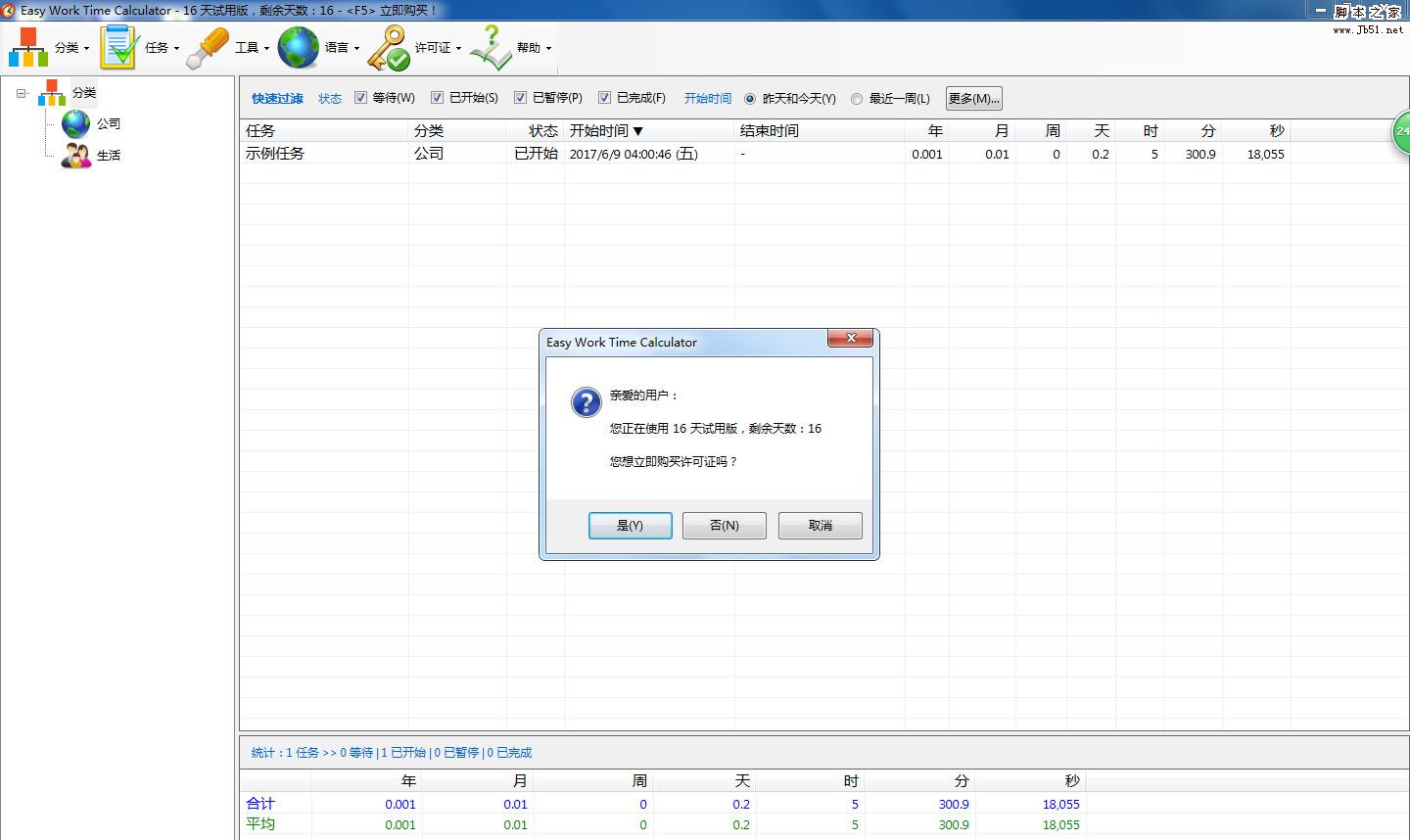The image size is (1410, 840).
Task: Click the question mark icon in dialog
Action: click(x=587, y=402)
